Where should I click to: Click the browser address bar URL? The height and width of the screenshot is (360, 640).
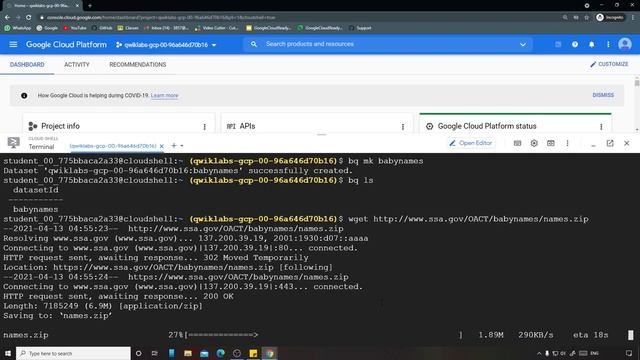coord(161,18)
